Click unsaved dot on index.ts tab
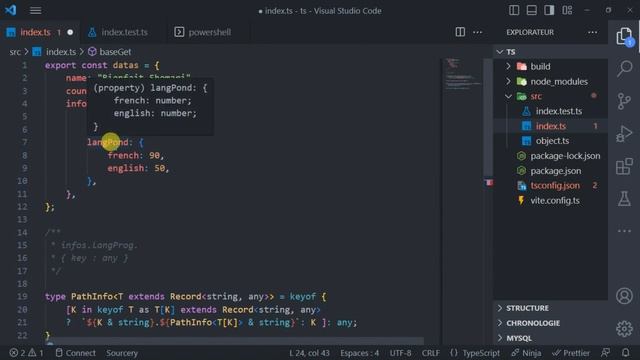This screenshot has height=360, width=640. (x=70, y=32)
